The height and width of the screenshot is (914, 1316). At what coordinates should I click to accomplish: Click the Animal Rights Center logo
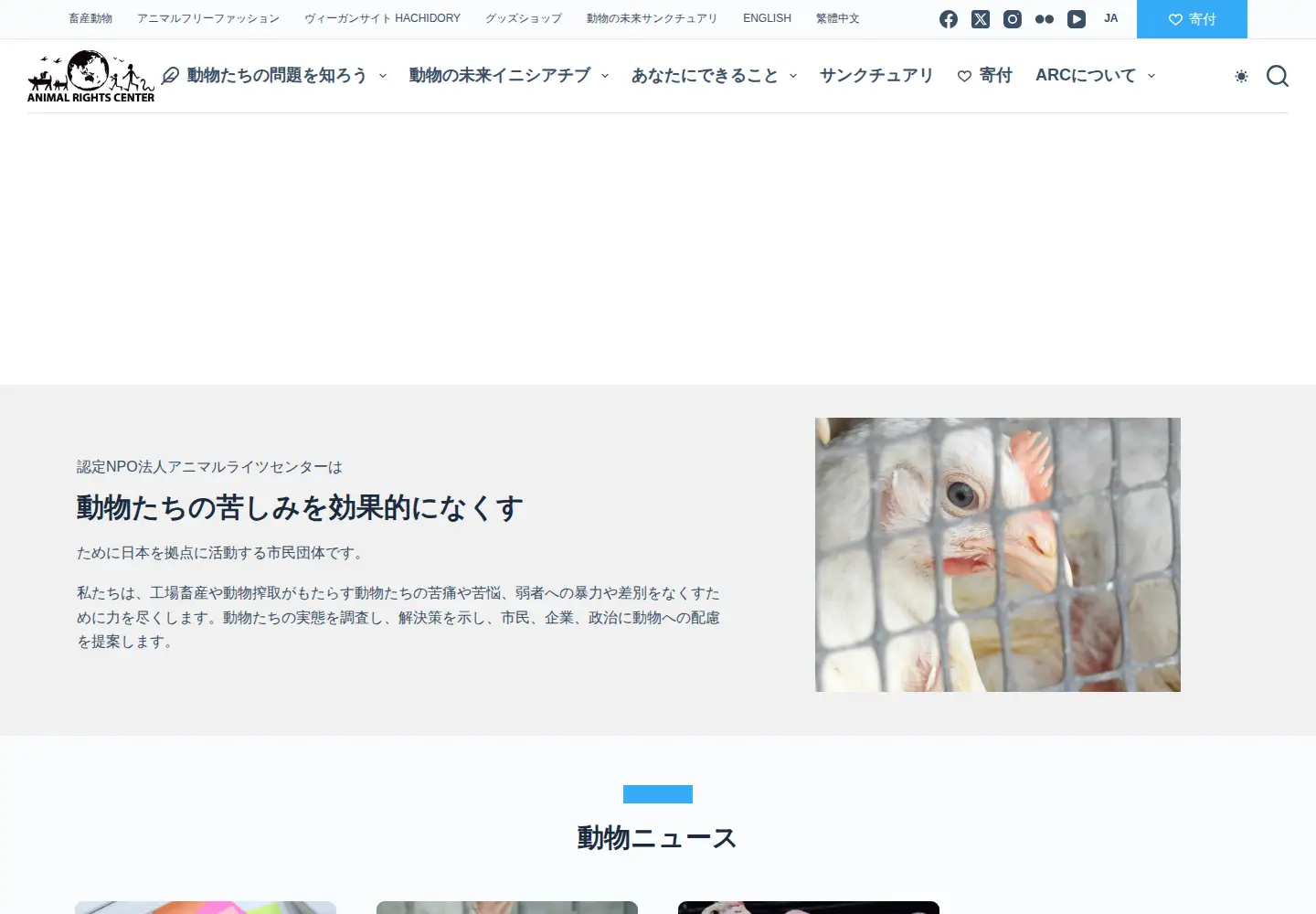(91, 76)
